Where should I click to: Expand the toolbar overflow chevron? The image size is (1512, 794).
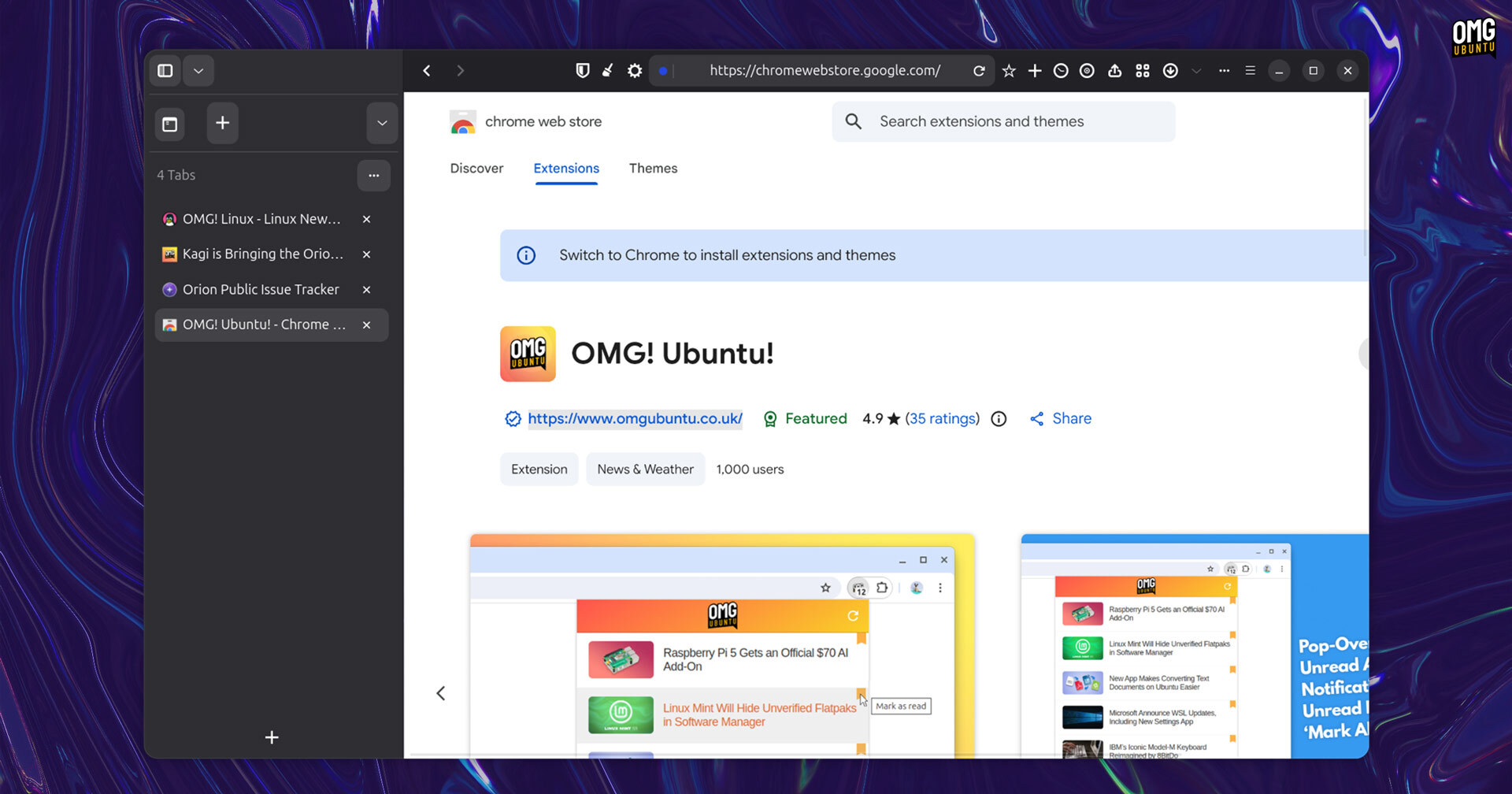pos(1196,71)
